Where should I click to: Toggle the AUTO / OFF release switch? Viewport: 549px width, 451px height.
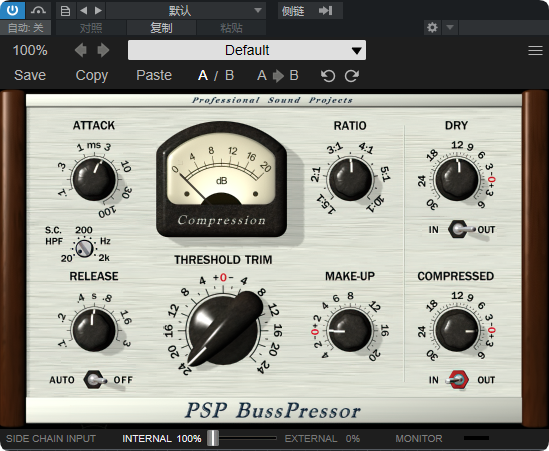[x=95, y=380]
